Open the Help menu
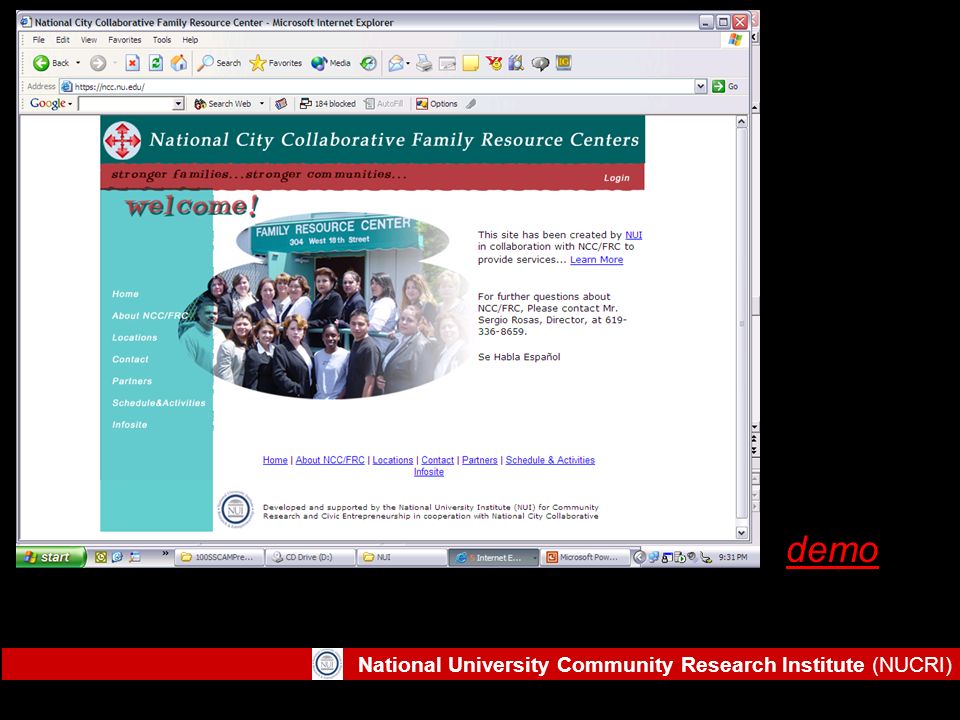The image size is (960, 720). (x=190, y=40)
